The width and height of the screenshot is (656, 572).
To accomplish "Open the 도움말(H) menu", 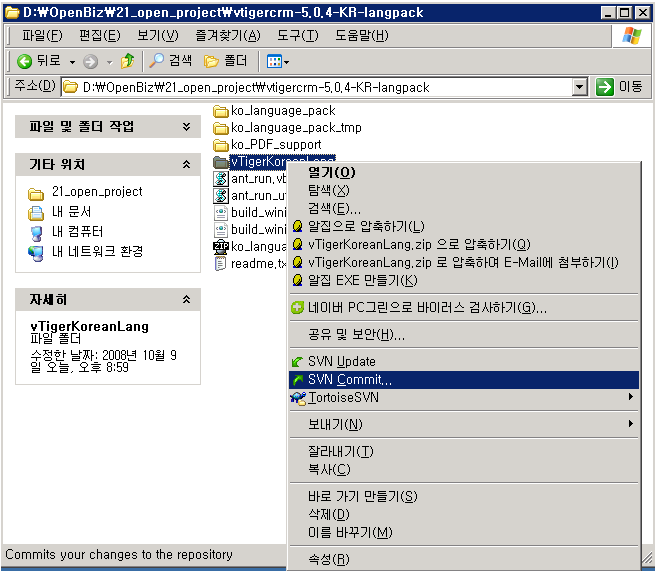I will tap(361, 36).
